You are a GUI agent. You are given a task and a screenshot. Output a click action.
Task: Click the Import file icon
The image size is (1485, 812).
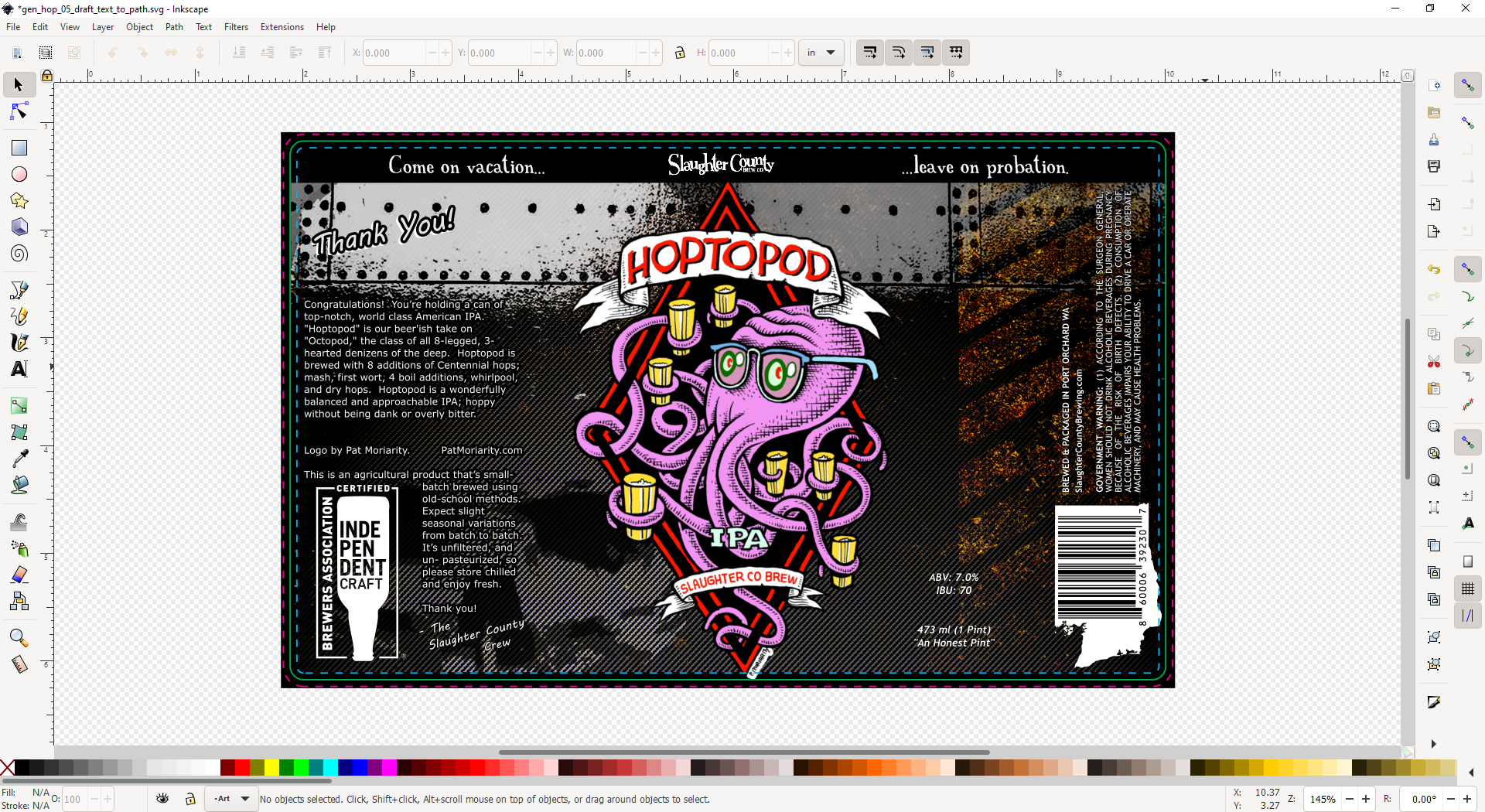click(1434, 204)
